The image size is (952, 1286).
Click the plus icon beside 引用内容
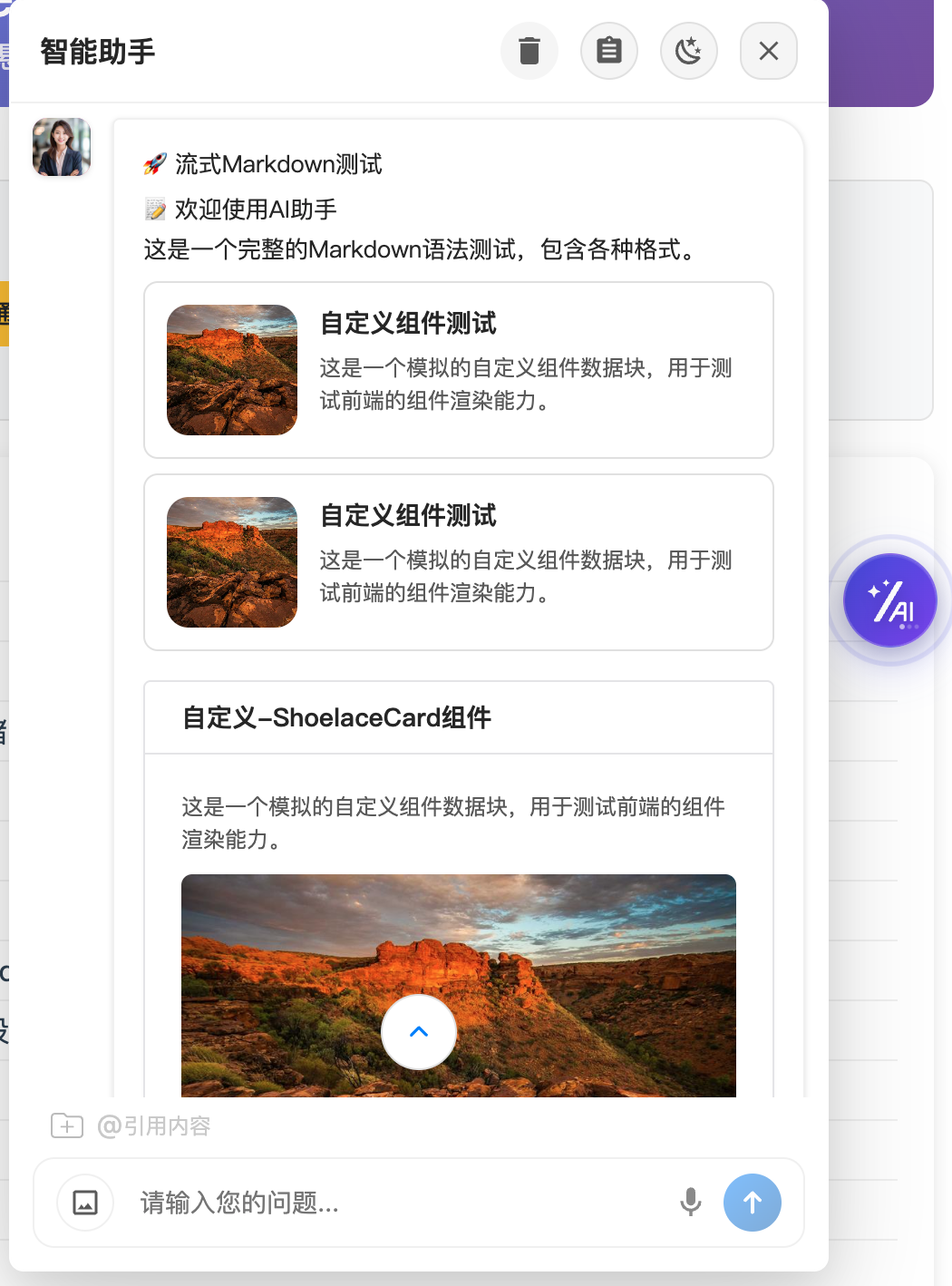[x=66, y=1126]
